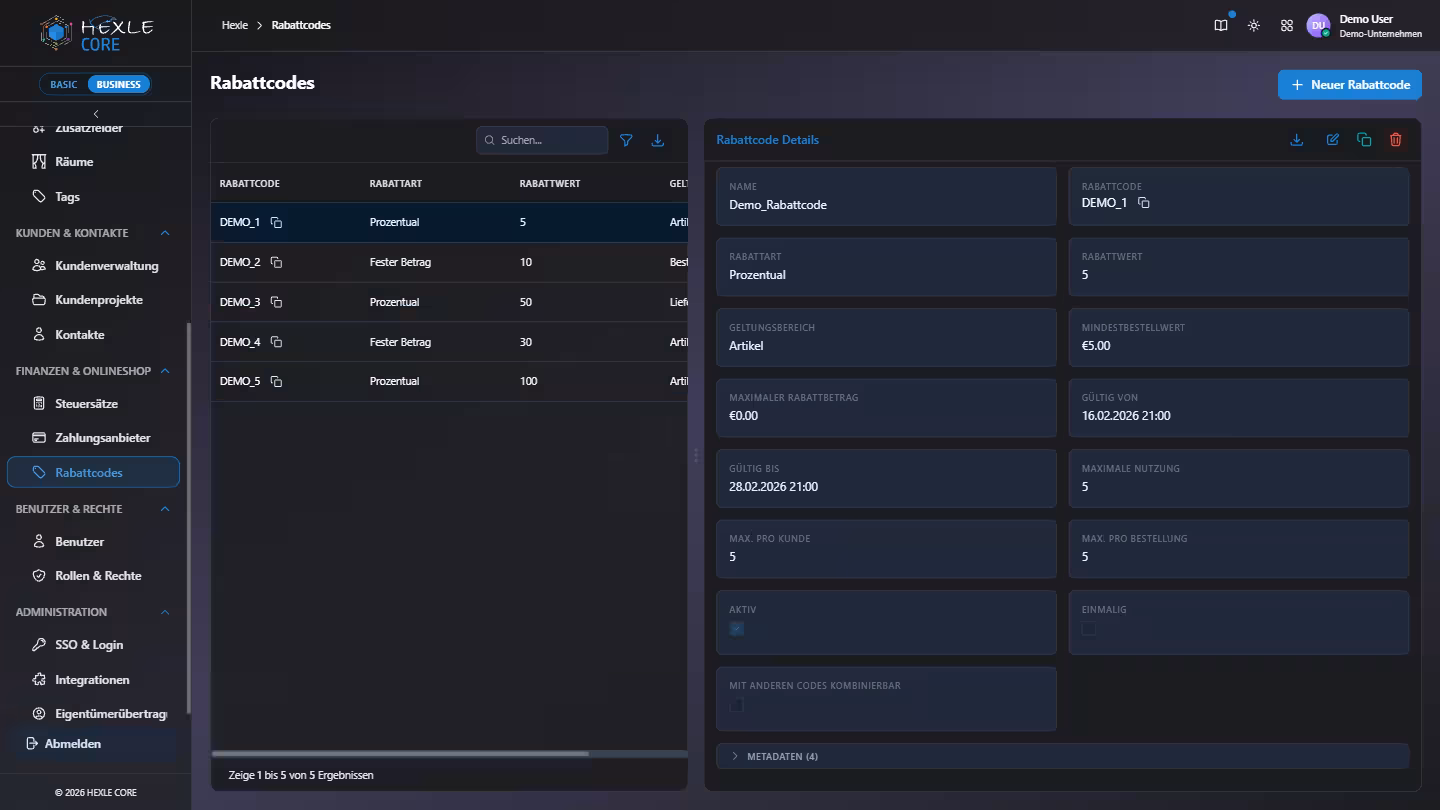The image size is (1440, 810).
Task: Sort by the Rabattwert column header
Action: (550, 184)
